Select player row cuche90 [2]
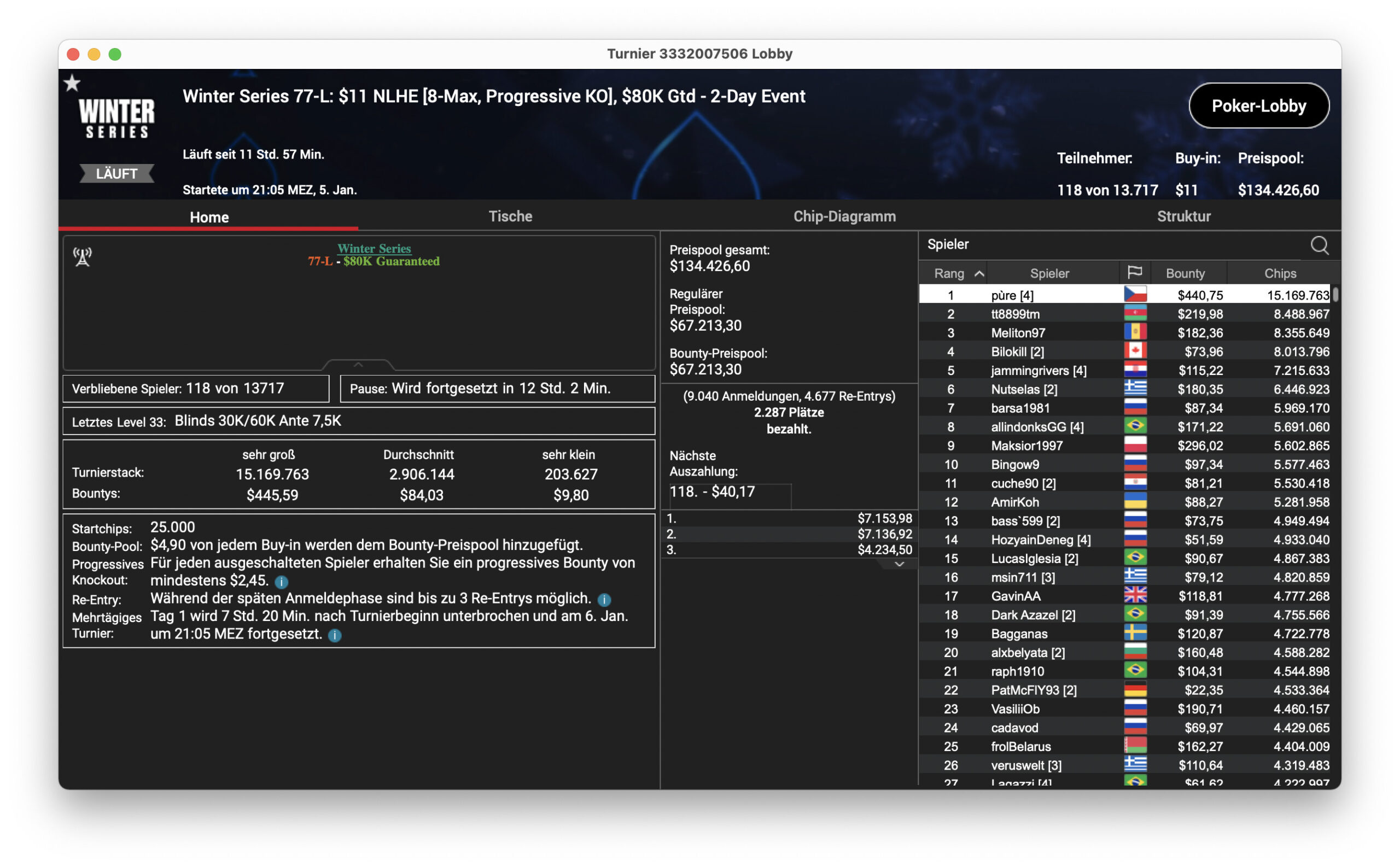1400x867 pixels. (1124, 483)
